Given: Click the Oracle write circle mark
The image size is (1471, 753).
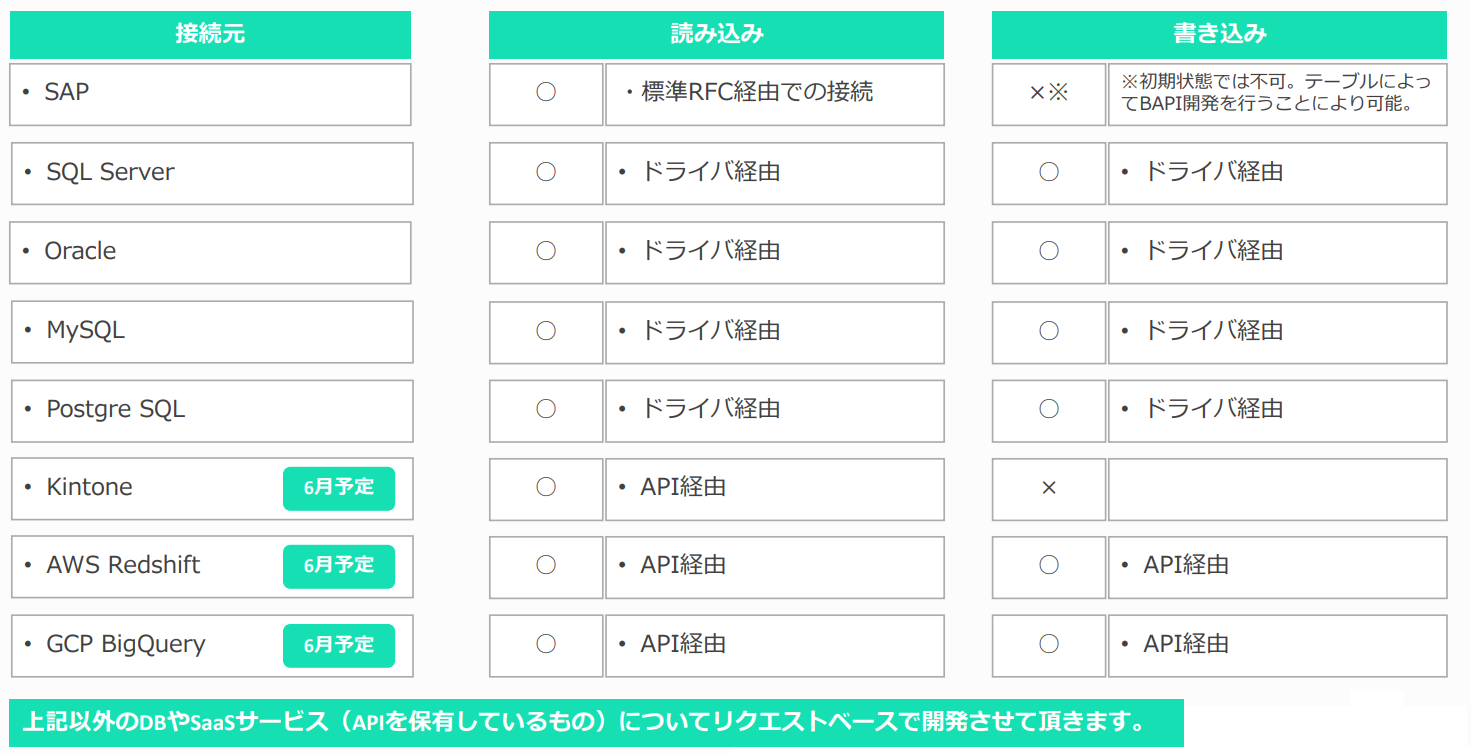Looking at the screenshot, I should click(x=1049, y=251).
